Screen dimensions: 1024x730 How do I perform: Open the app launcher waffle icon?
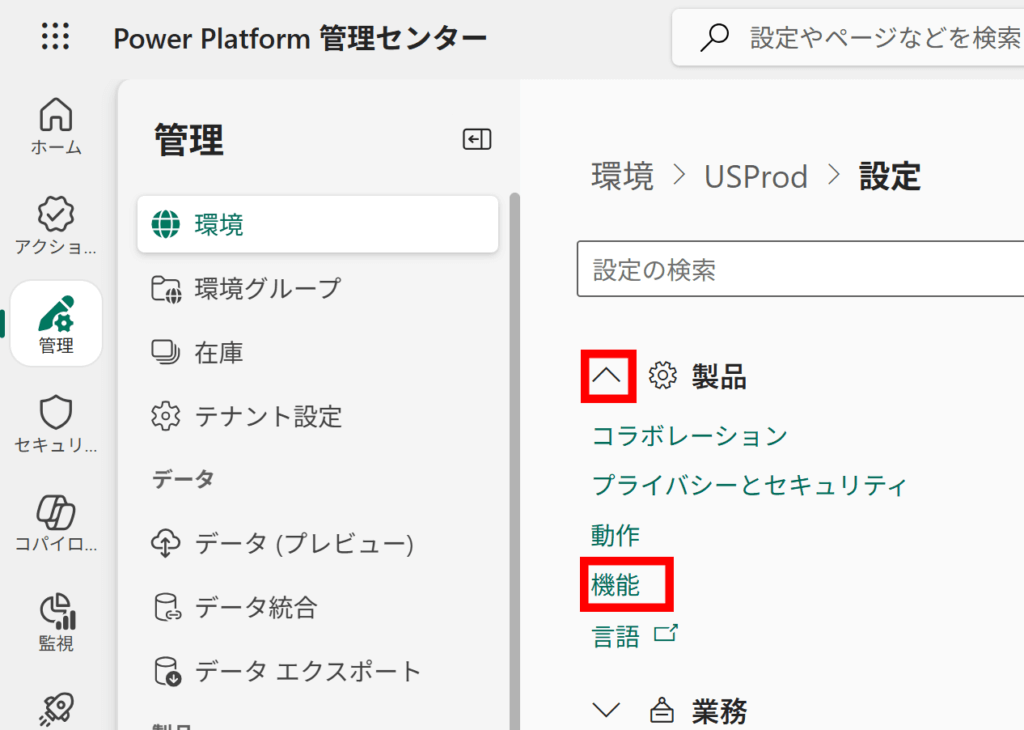(56, 38)
